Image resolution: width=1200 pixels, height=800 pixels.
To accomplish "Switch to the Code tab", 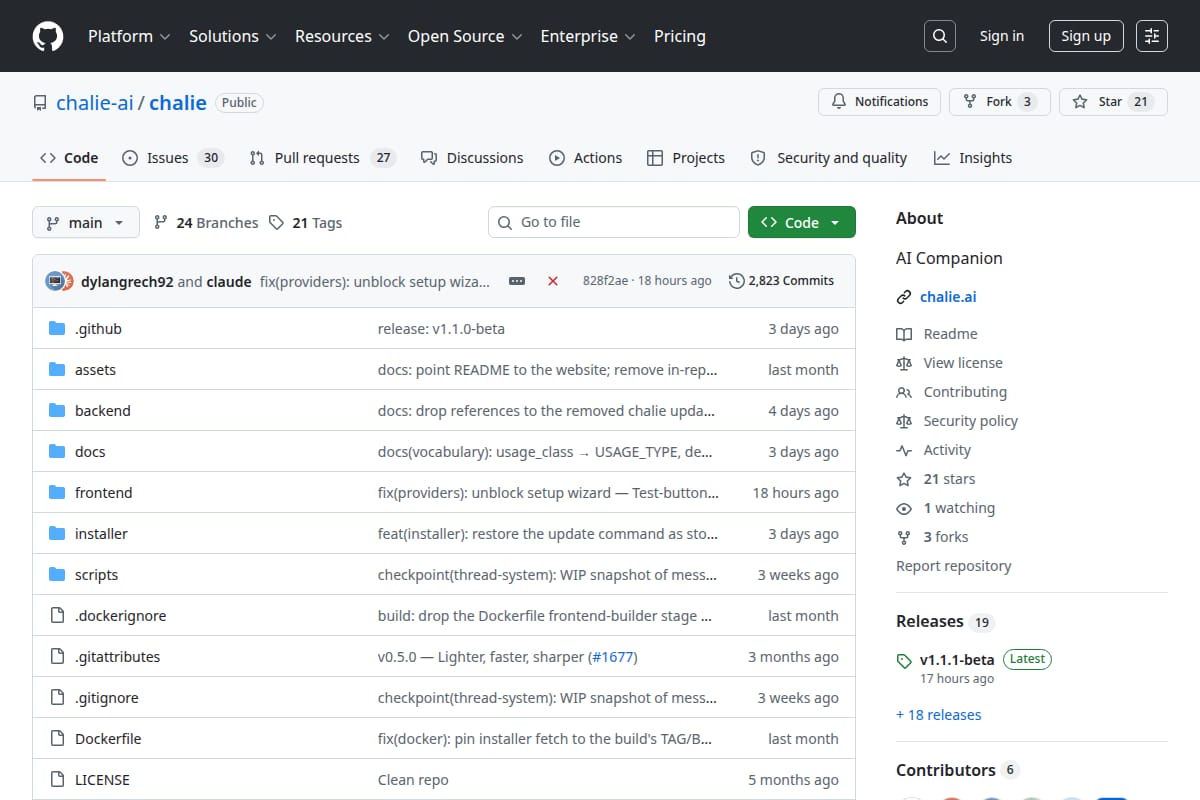I will 69,158.
